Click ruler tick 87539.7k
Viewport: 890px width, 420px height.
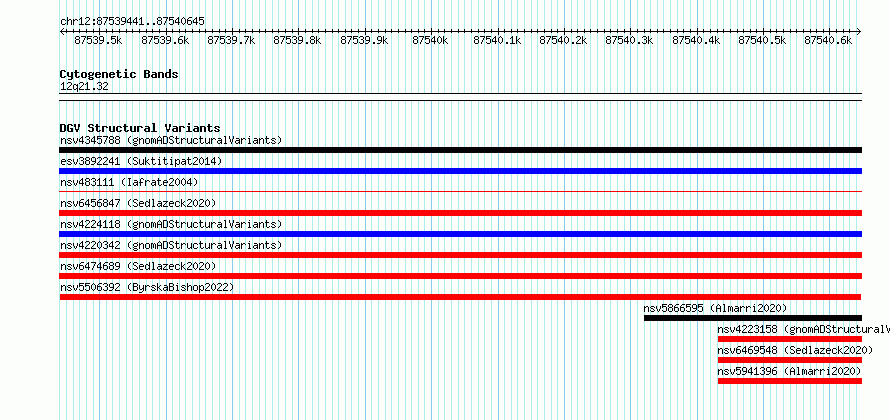(231, 40)
